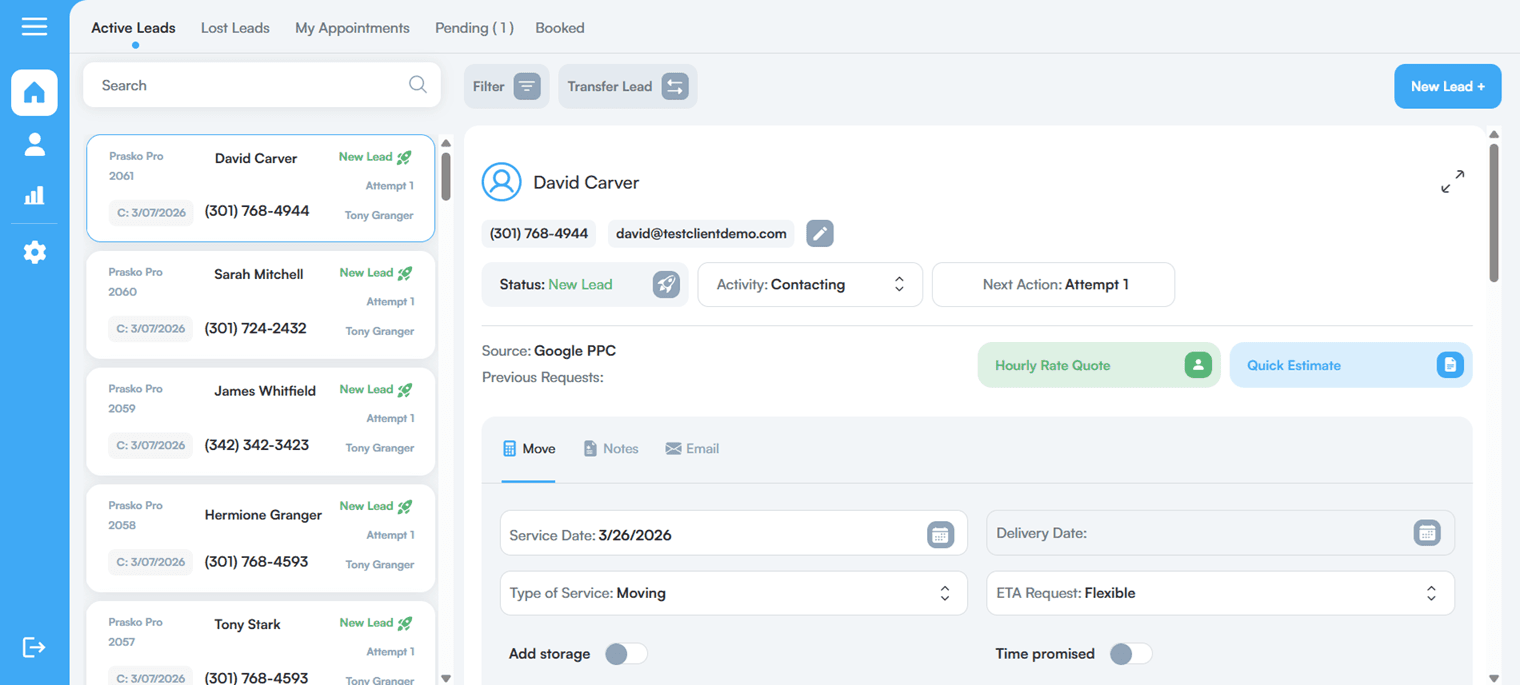Viewport: 1520px width, 685px height.
Task: Open the Contacts sidebar icon
Action: (34, 143)
